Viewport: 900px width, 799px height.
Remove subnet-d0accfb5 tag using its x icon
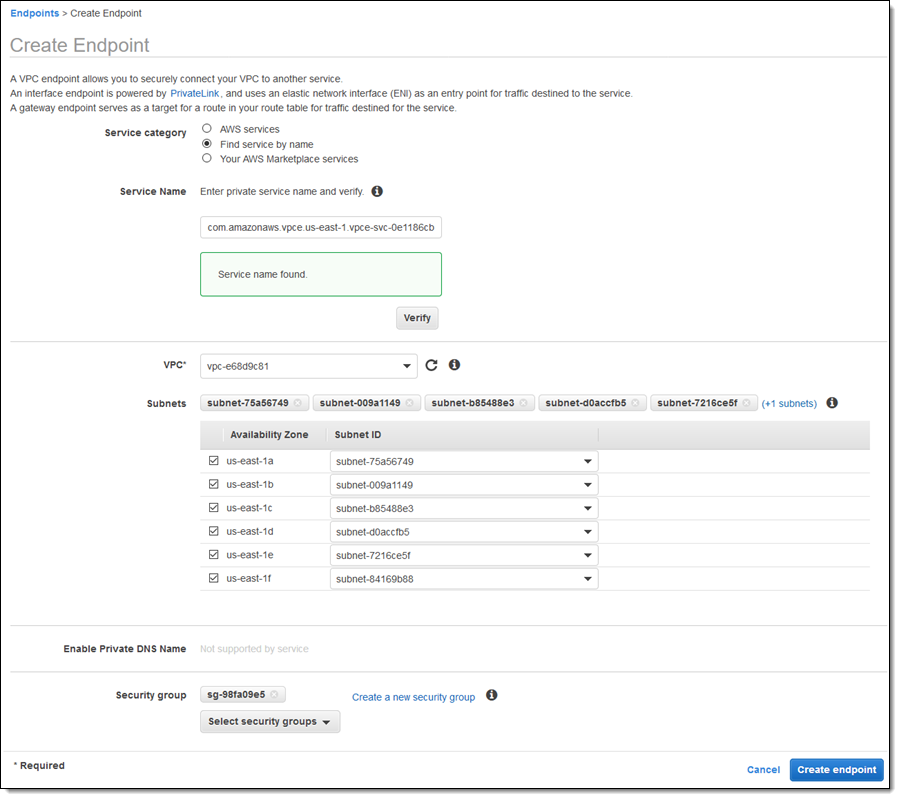635,404
